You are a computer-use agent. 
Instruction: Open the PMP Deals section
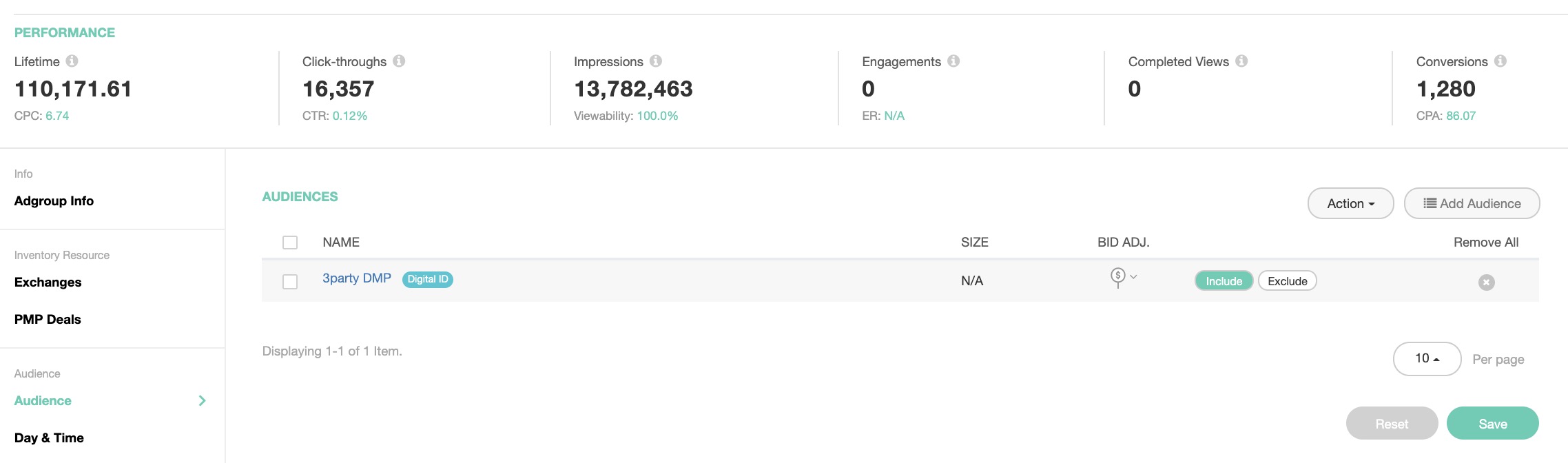tap(48, 320)
